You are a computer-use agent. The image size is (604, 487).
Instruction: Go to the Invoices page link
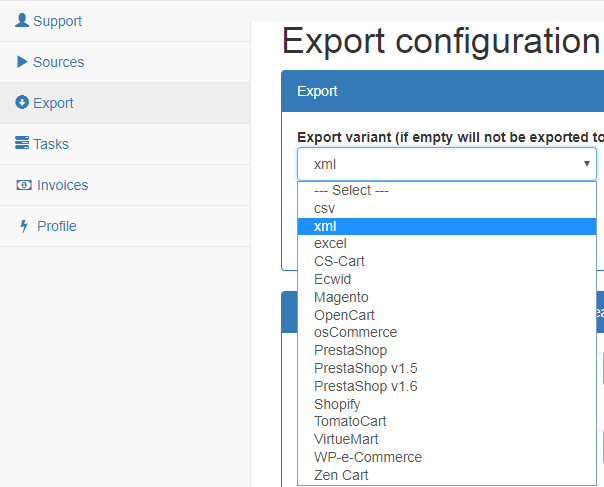[62, 185]
